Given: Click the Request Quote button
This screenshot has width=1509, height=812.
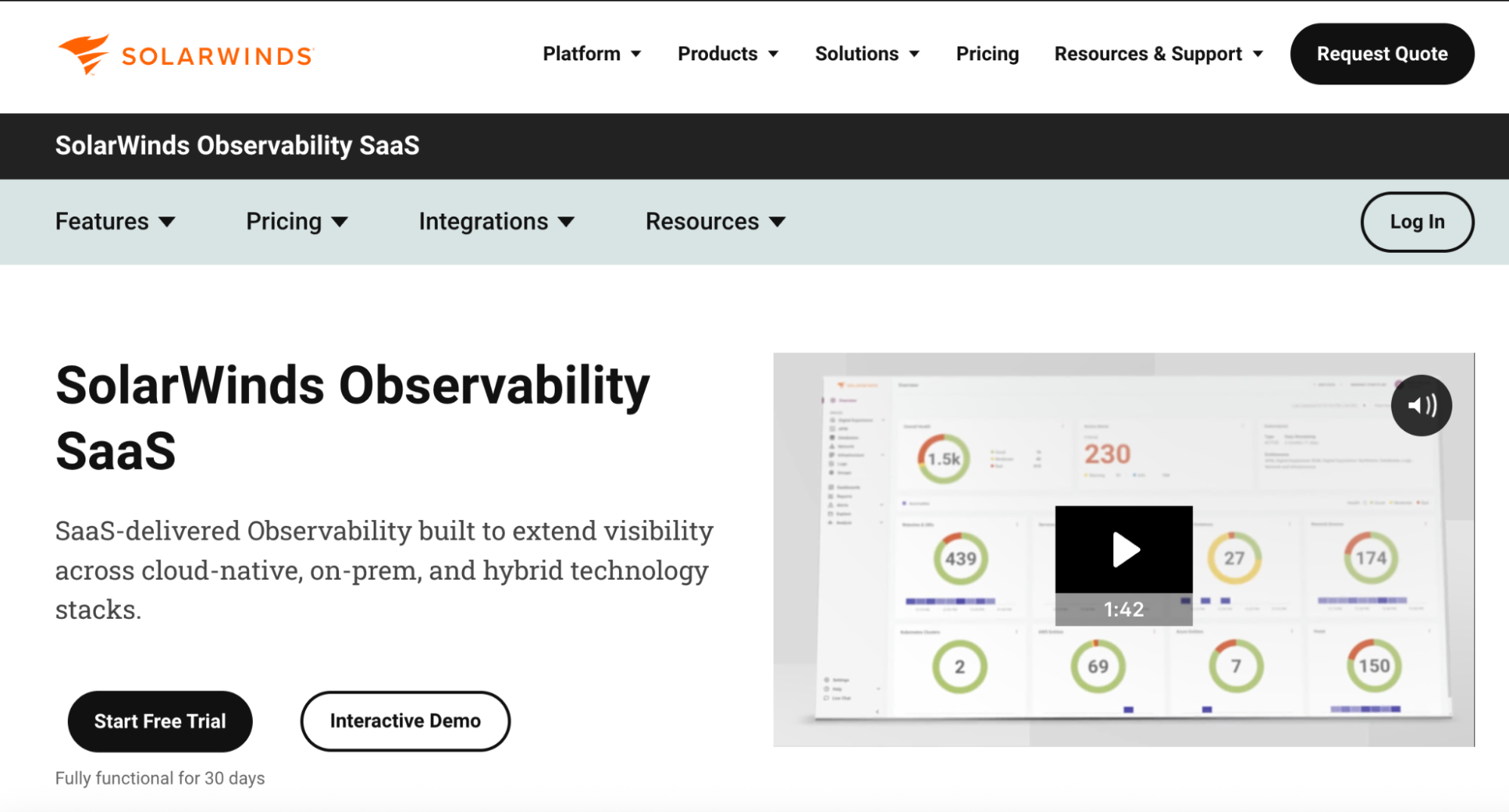Looking at the screenshot, I should 1382,54.
